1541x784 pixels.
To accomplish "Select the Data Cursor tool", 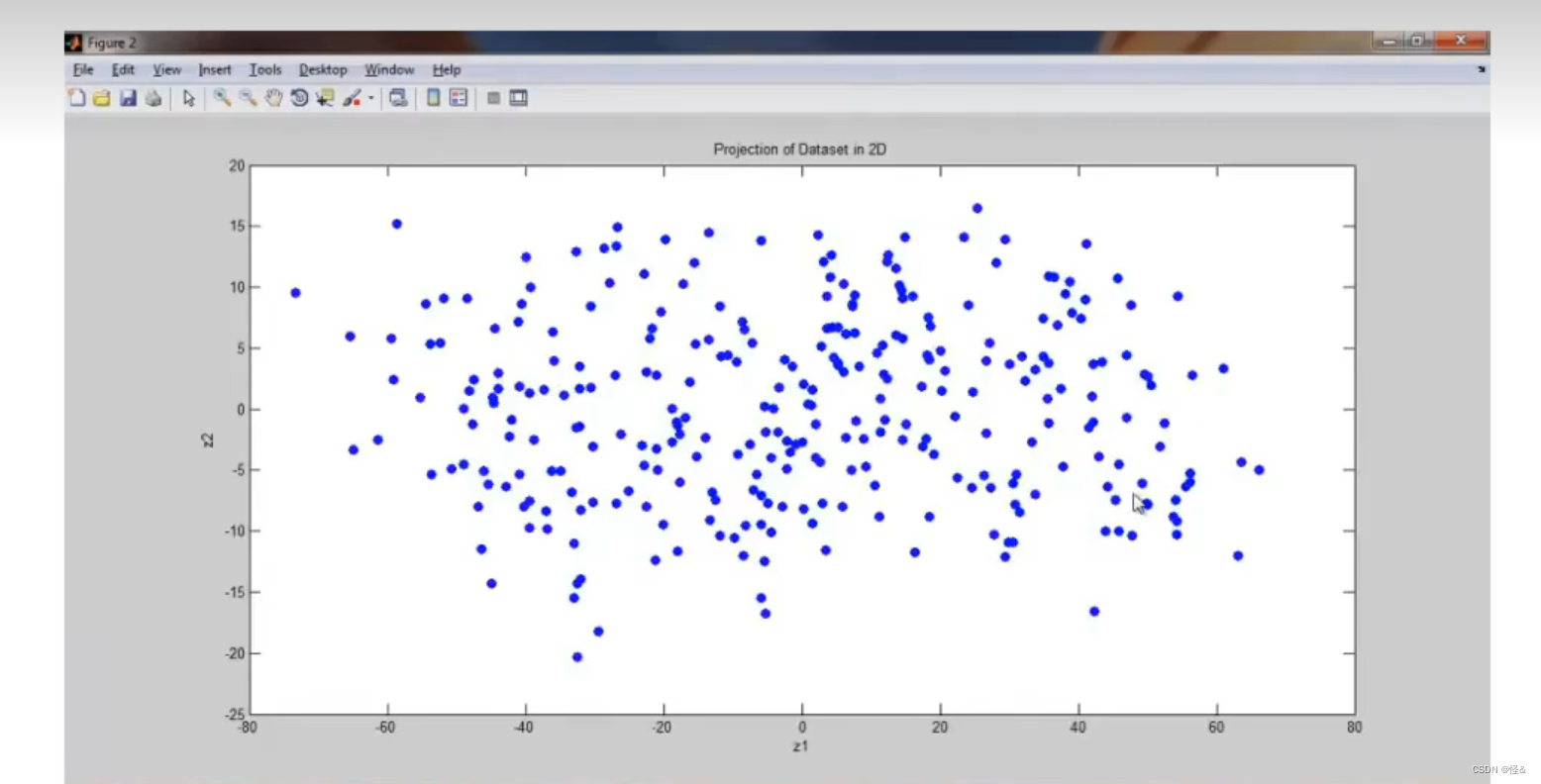I will click(x=325, y=98).
